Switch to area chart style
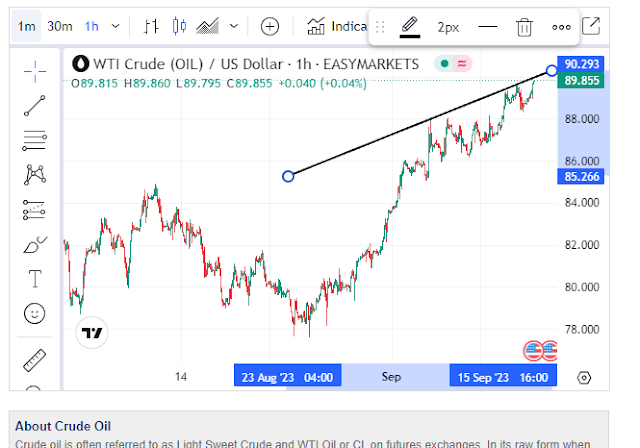The image size is (640, 448). (x=207, y=27)
